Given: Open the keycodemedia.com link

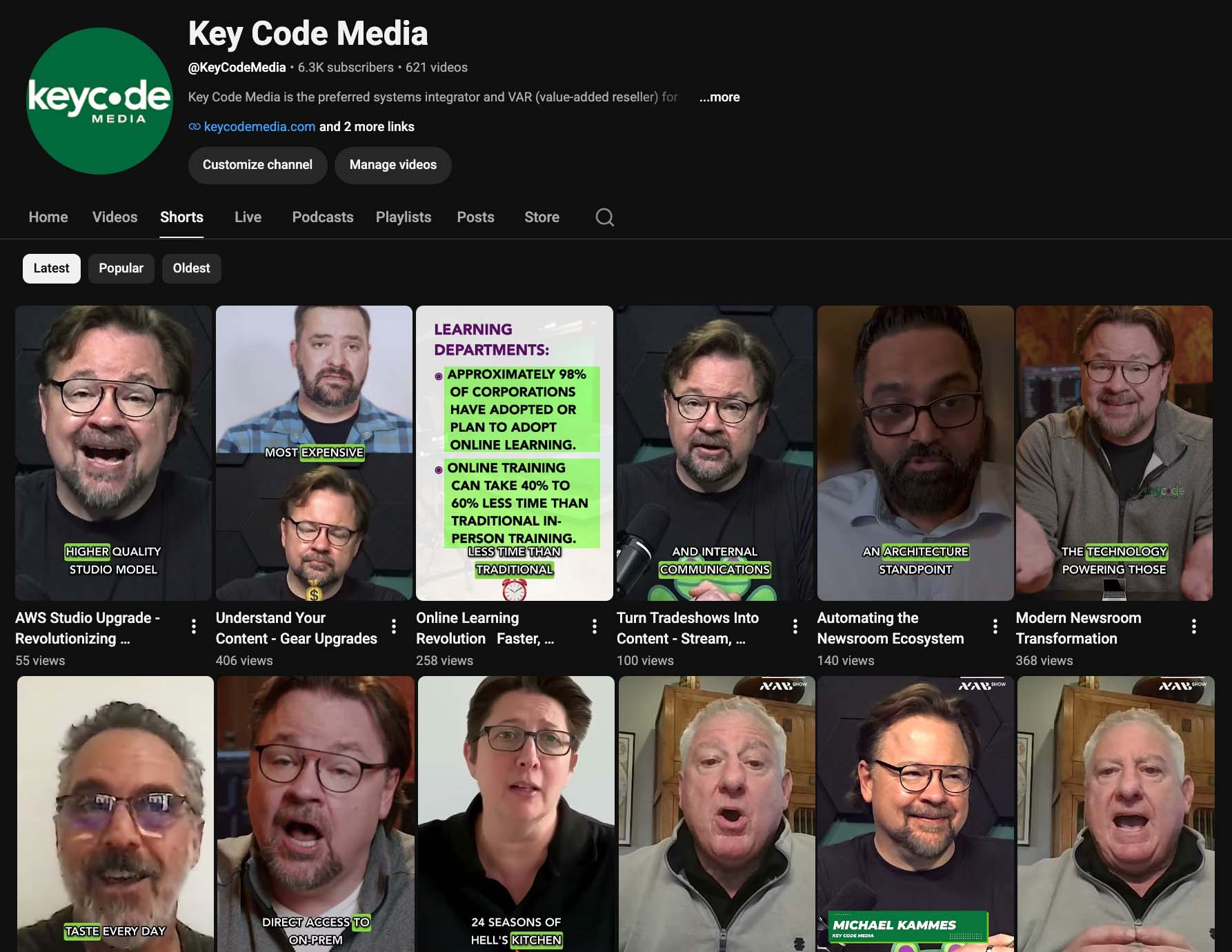Looking at the screenshot, I should [259, 127].
